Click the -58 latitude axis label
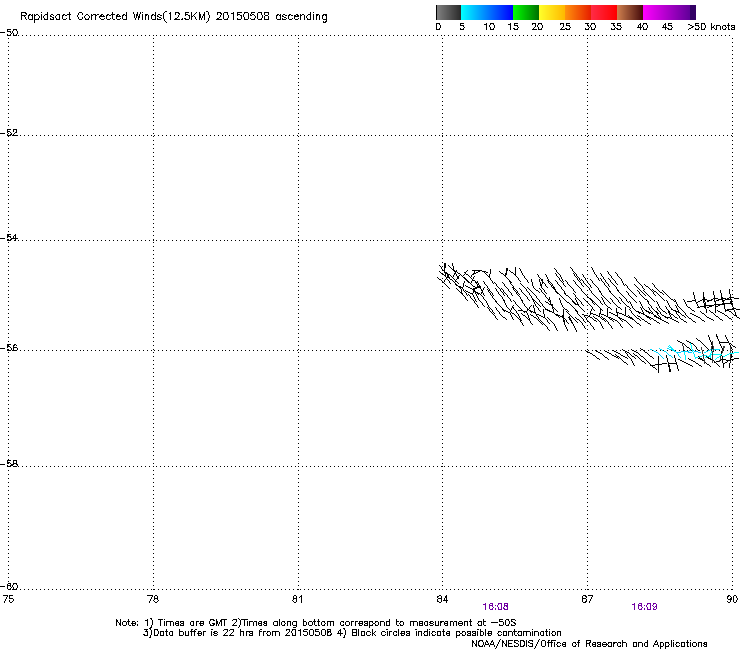 pos(9,464)
